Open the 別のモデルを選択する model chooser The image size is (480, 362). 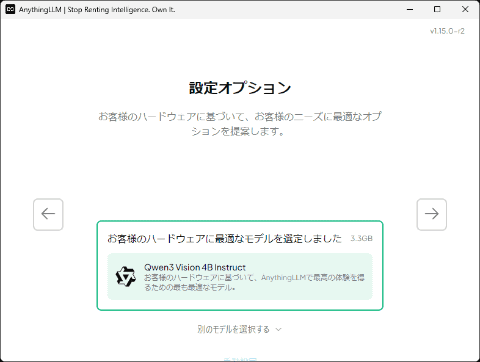[x=240, y=329]
